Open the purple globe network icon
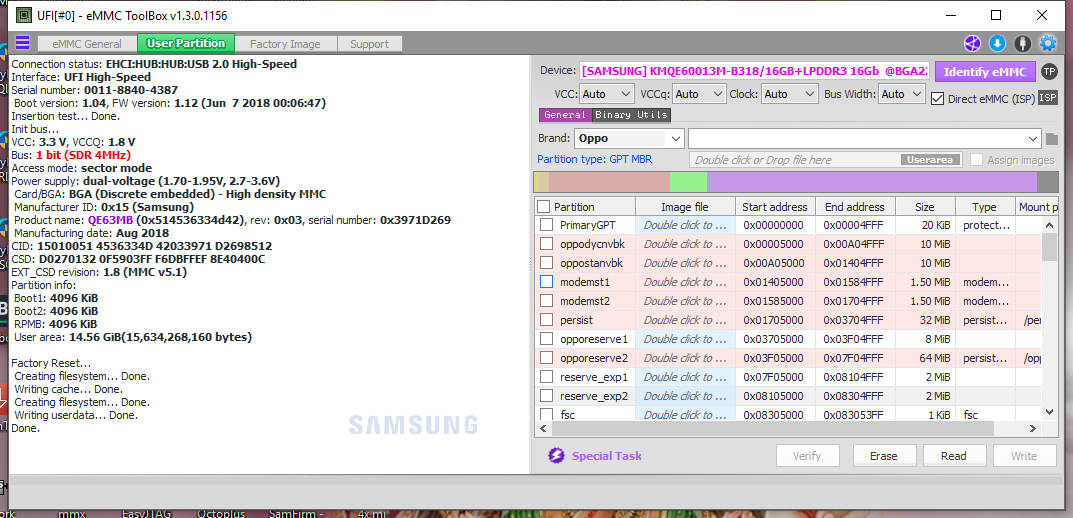 tap(972, 44)
